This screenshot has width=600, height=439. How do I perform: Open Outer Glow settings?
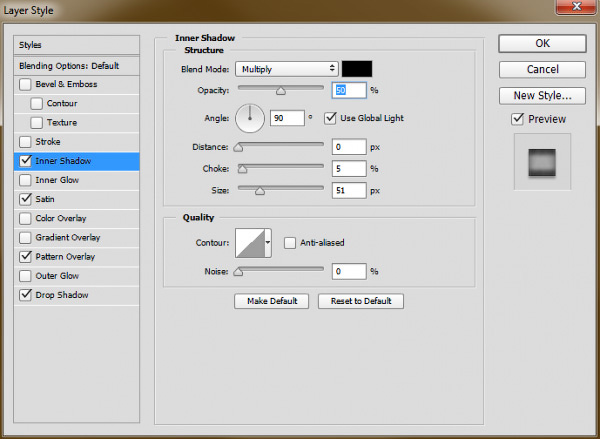[57, 276]
